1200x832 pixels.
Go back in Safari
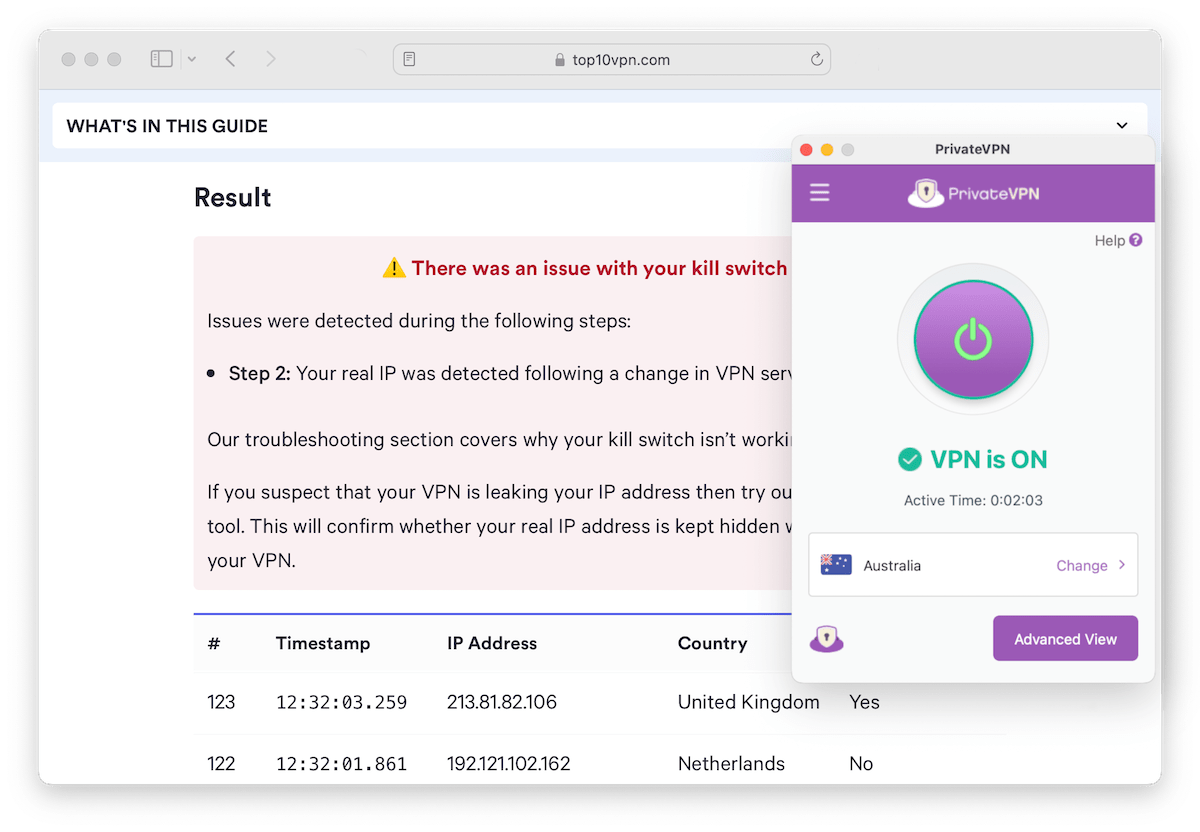[230, 59]
